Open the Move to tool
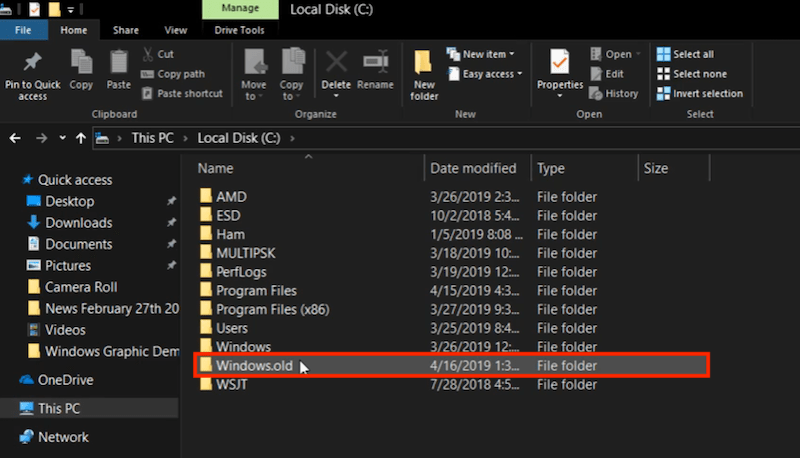 point(254,74)
